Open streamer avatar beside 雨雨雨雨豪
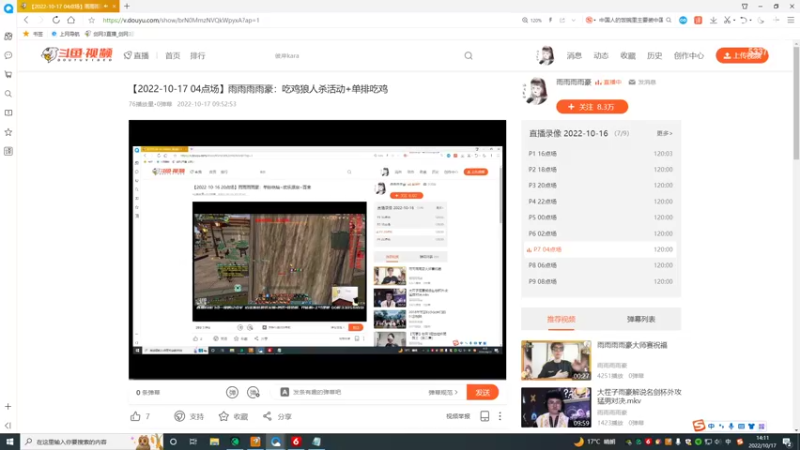Screen dimensions: 800x450 coord(536,91)
